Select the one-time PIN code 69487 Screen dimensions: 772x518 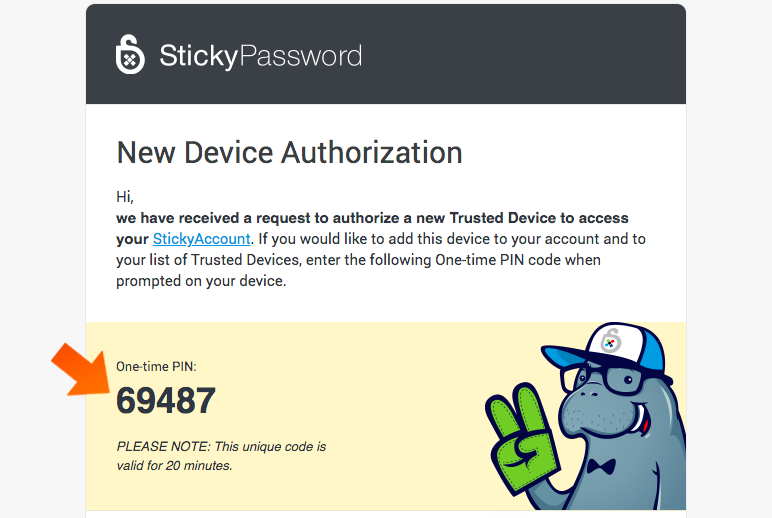coord(166,400)
